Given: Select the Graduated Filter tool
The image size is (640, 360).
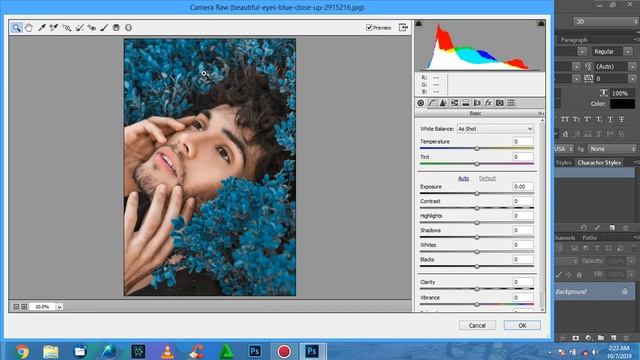Looking at the screenshot, I should pos(116,28).
